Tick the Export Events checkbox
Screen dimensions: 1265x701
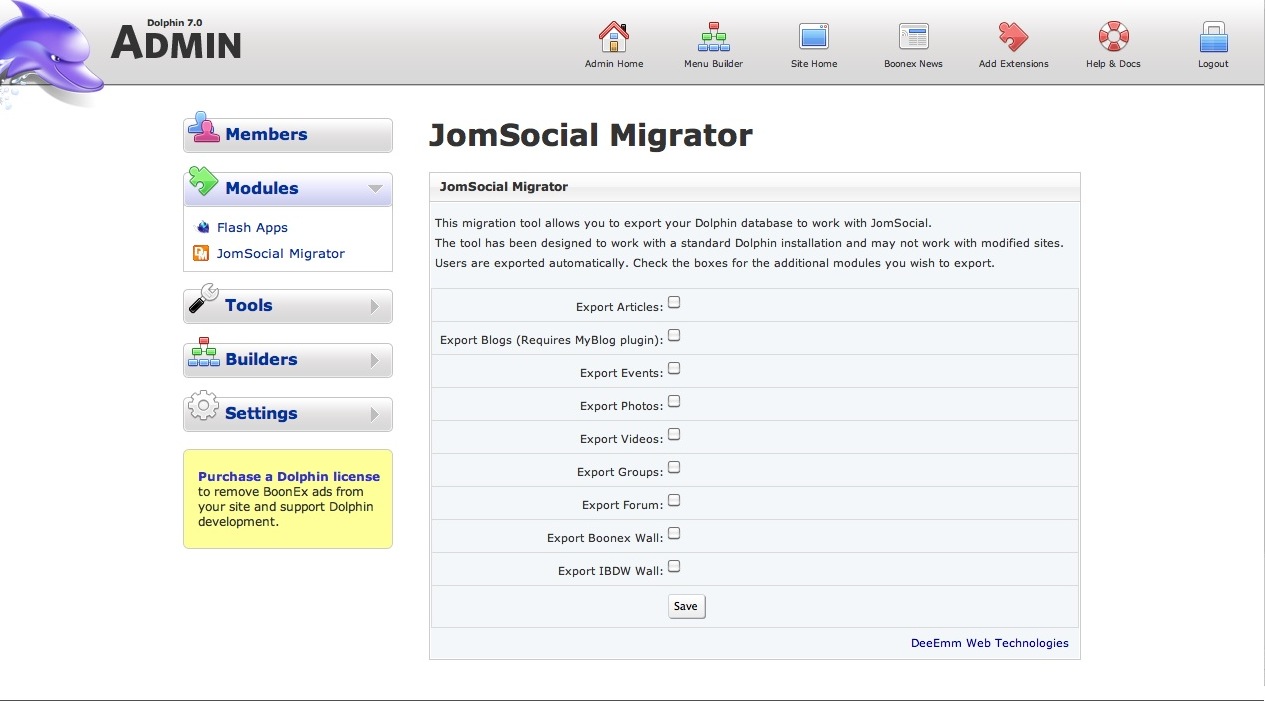pos(674,368)
